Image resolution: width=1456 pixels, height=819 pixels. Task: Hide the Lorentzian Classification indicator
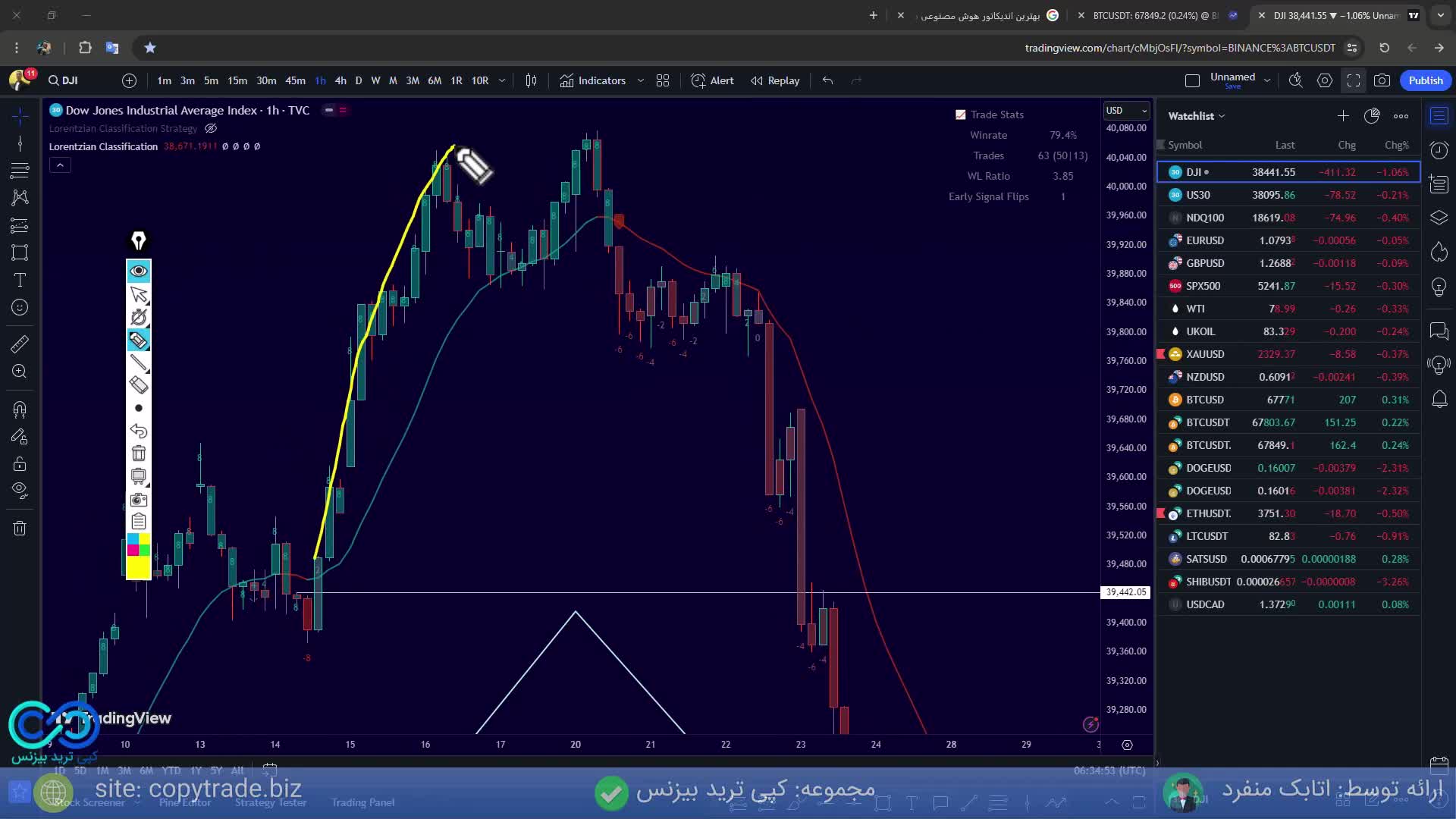[211, 128]
